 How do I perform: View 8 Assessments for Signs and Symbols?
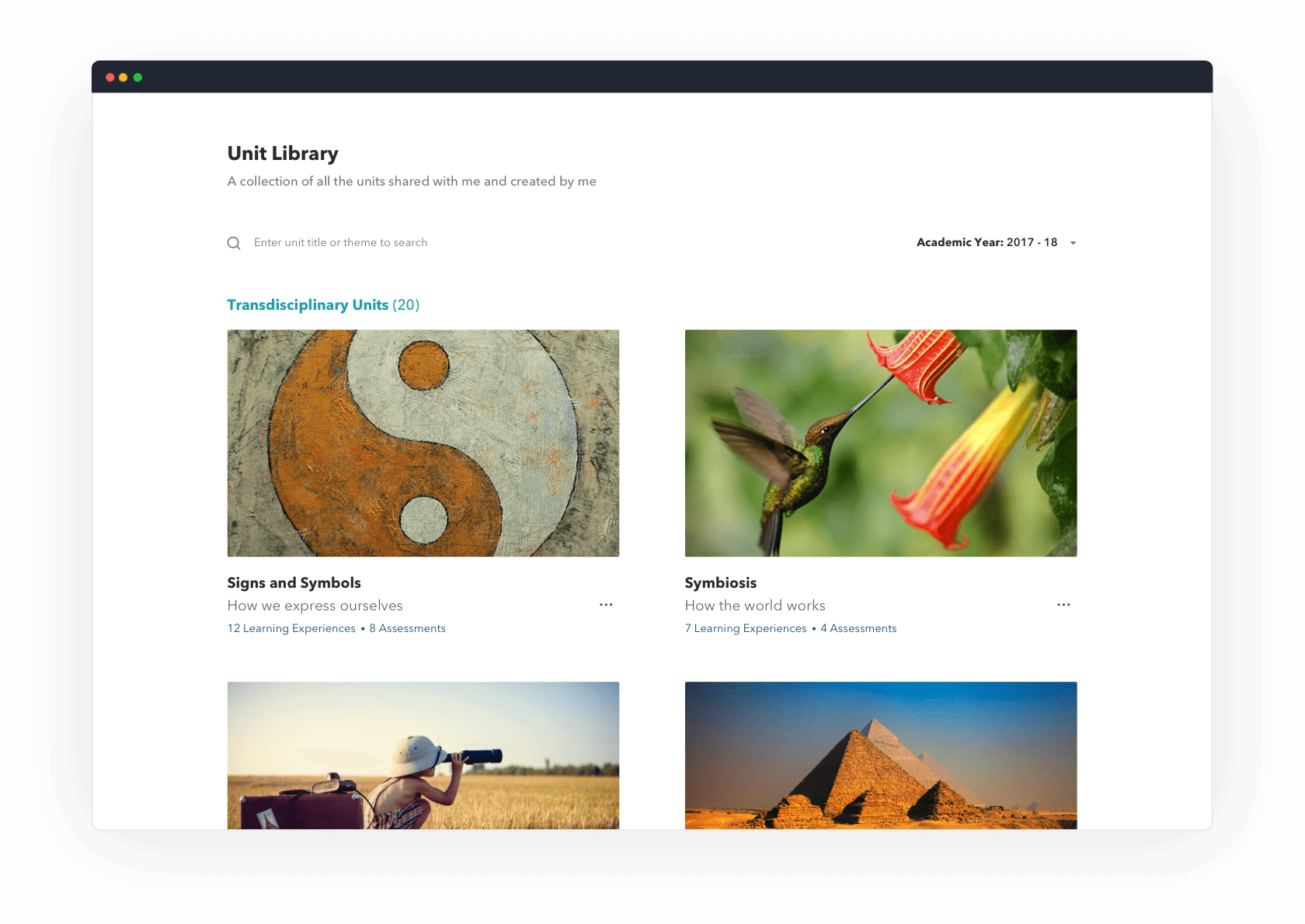pyautogui.click(x=408, y=628)
